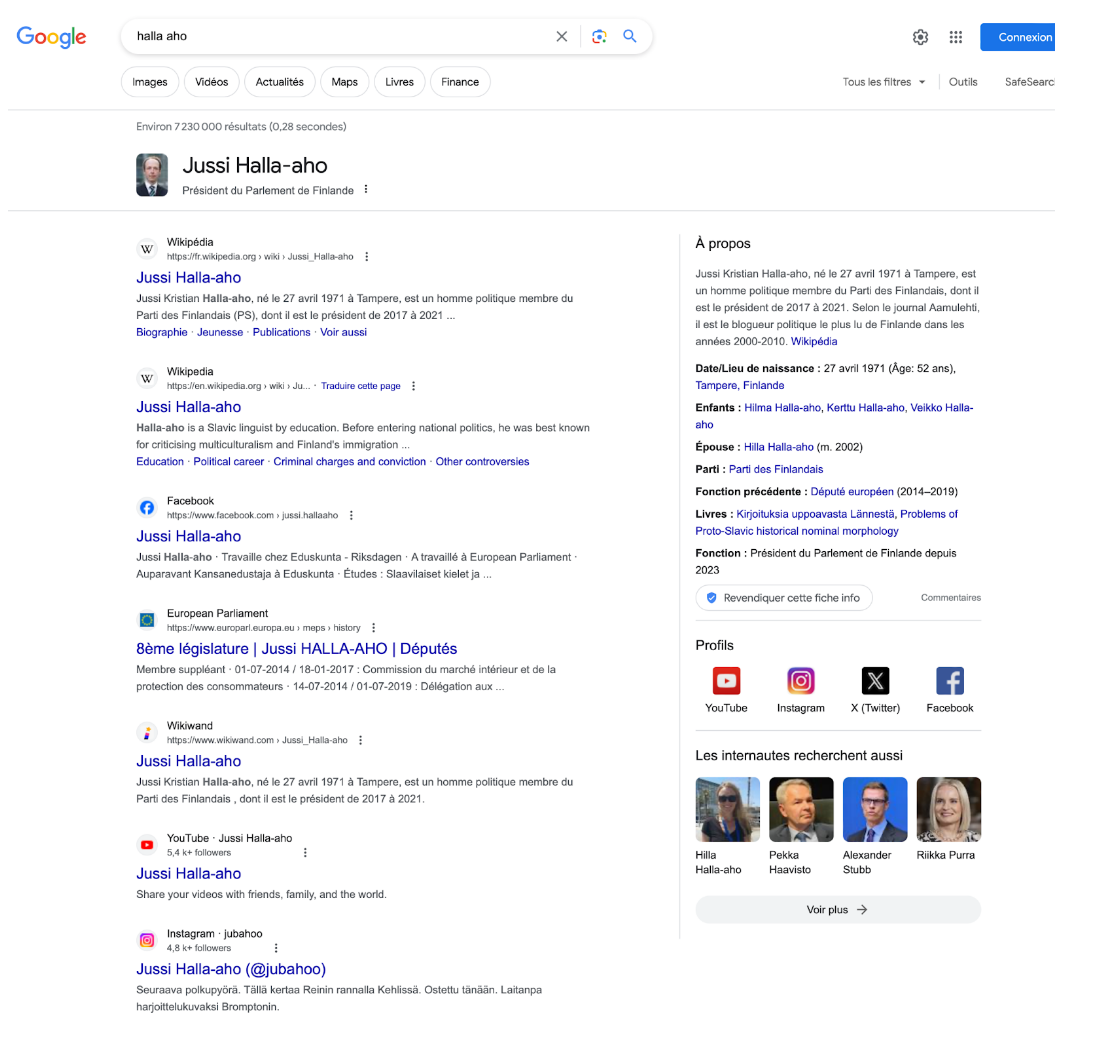Open the Biographie sitelink

162,332
